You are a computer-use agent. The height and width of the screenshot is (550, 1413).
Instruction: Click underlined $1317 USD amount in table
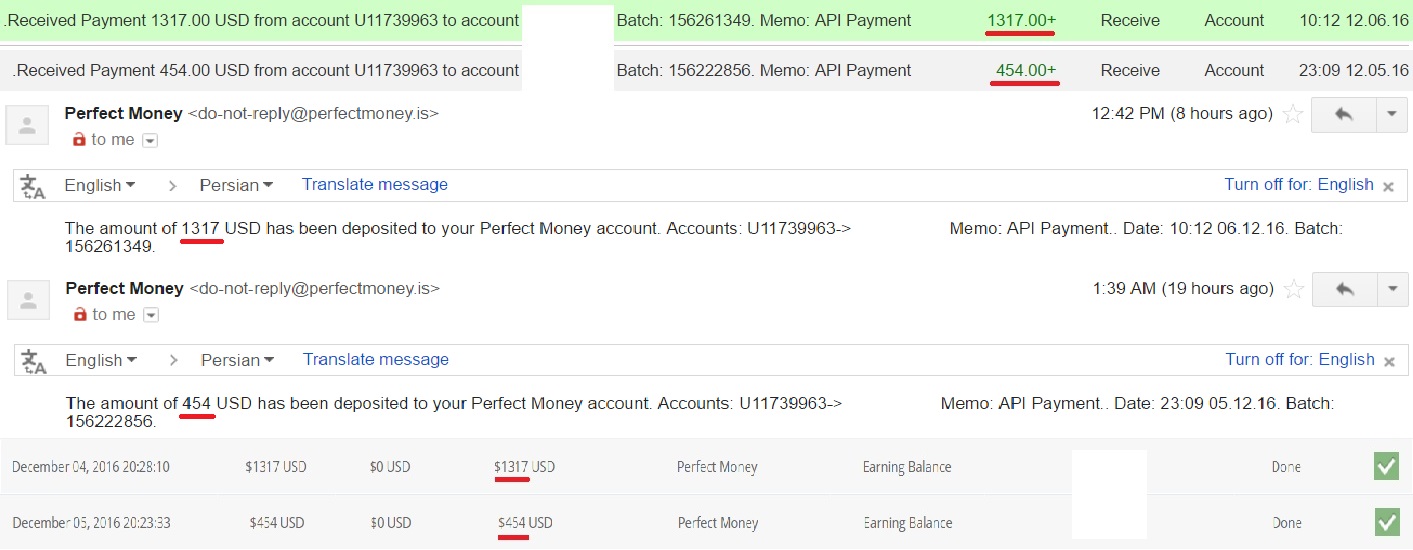pyautogui.click(x=524, y=467)
